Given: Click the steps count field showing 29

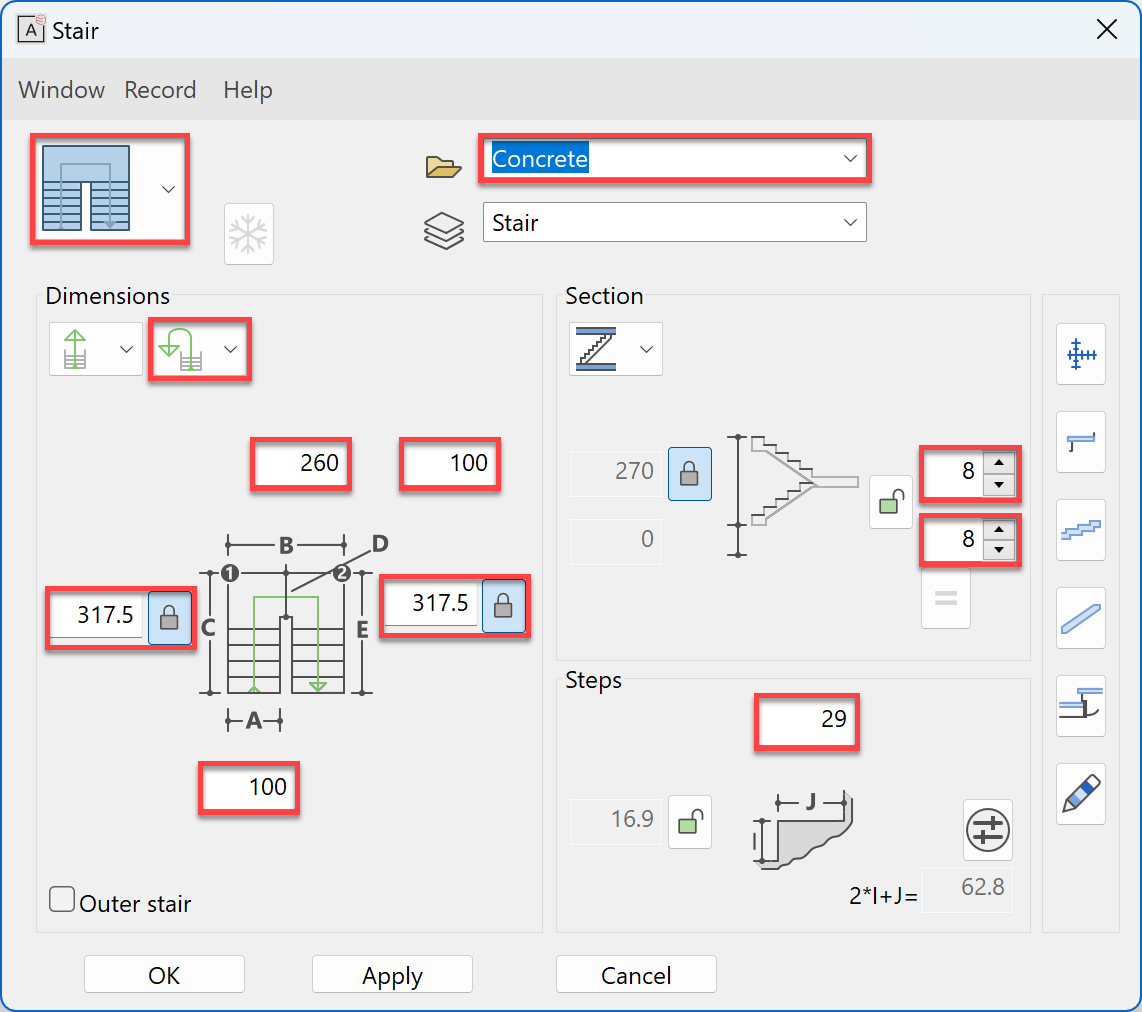Looking at the screenshot, I should coord(807,719).
